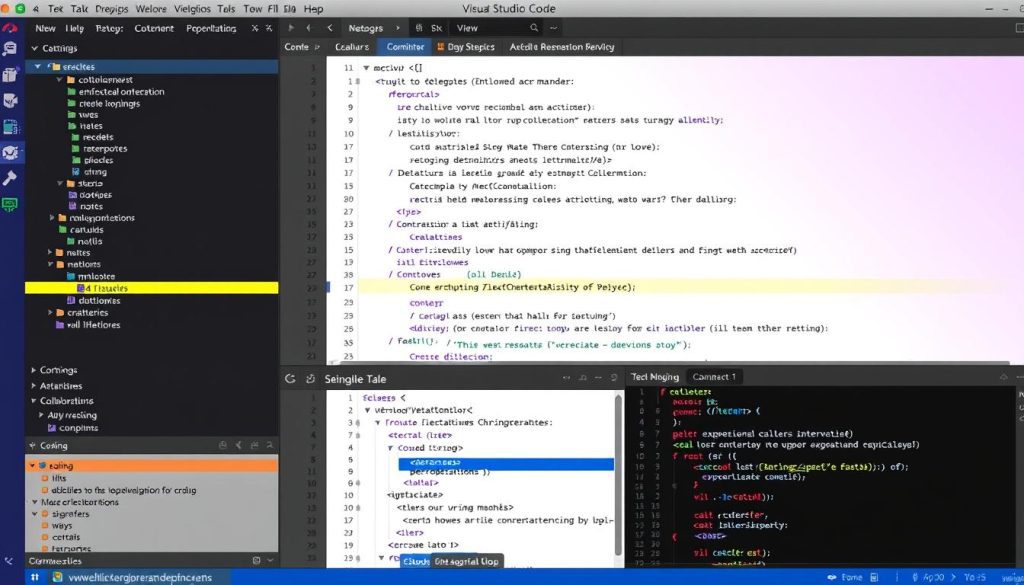This screenshot has height=585, width=1024.
Task: Switch to the Dgy Stepies tab
Action: pos(466,47)
